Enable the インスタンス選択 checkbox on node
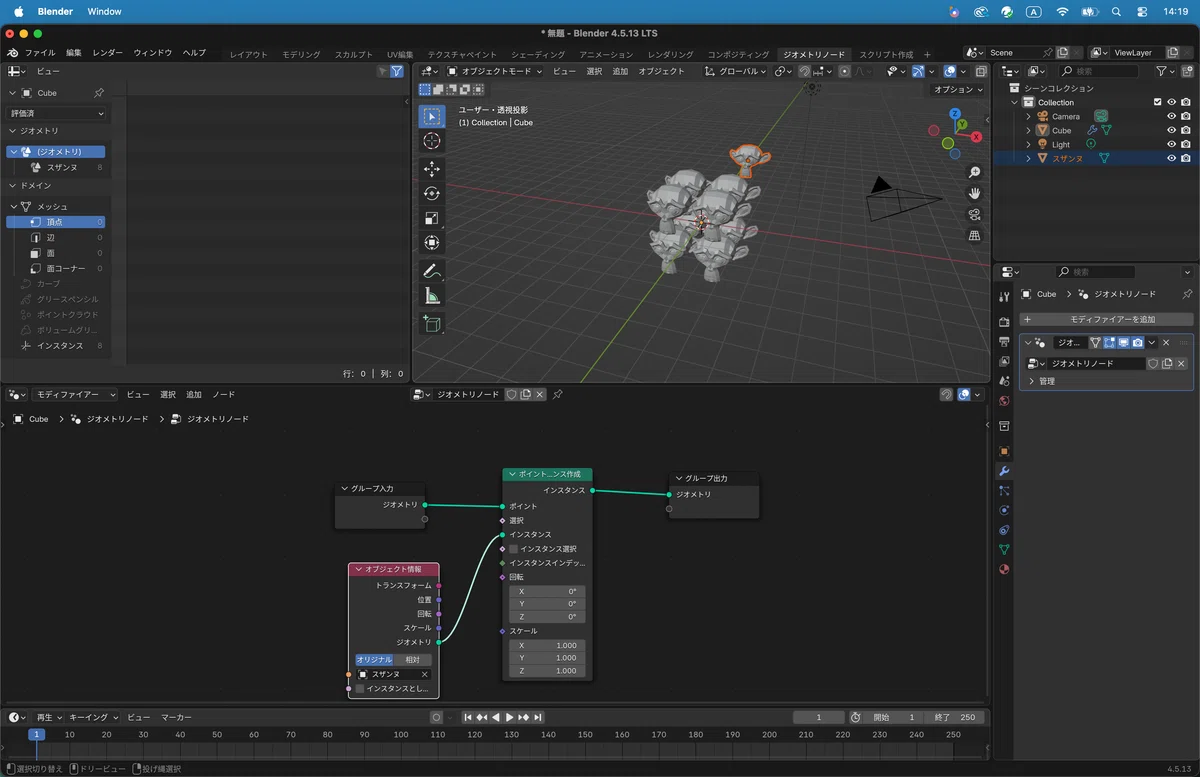The width and height of the screenshot is (1200, 777). (514, 549)
